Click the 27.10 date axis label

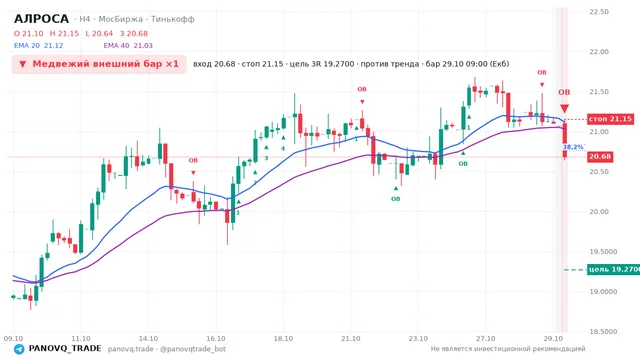[485, 339]
